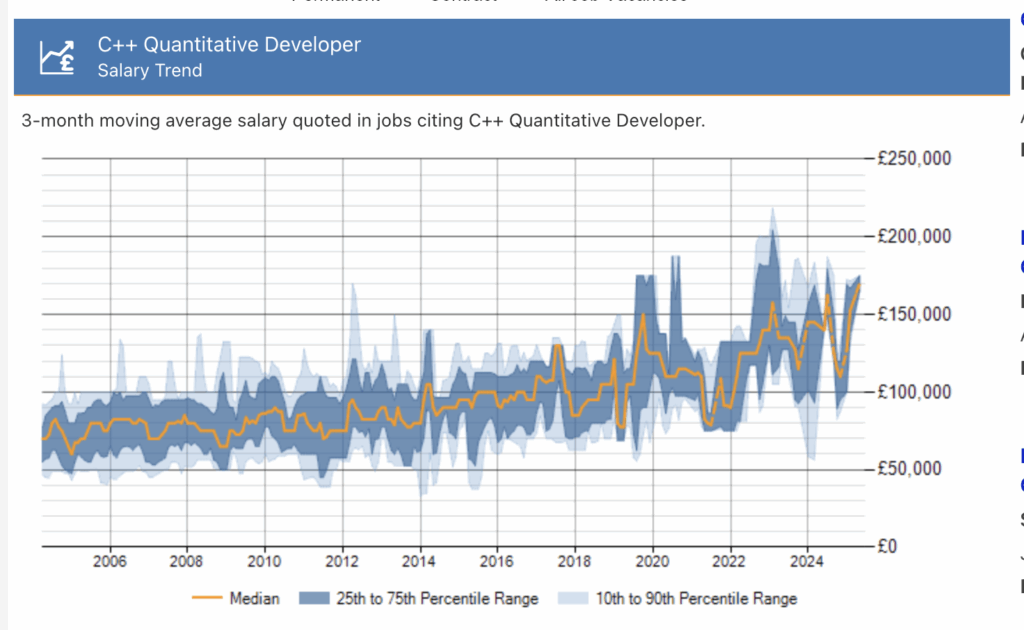Screen dimensions: 1024x630
Task: Click the 2012 x-axis year label
Action: point(342,561)
